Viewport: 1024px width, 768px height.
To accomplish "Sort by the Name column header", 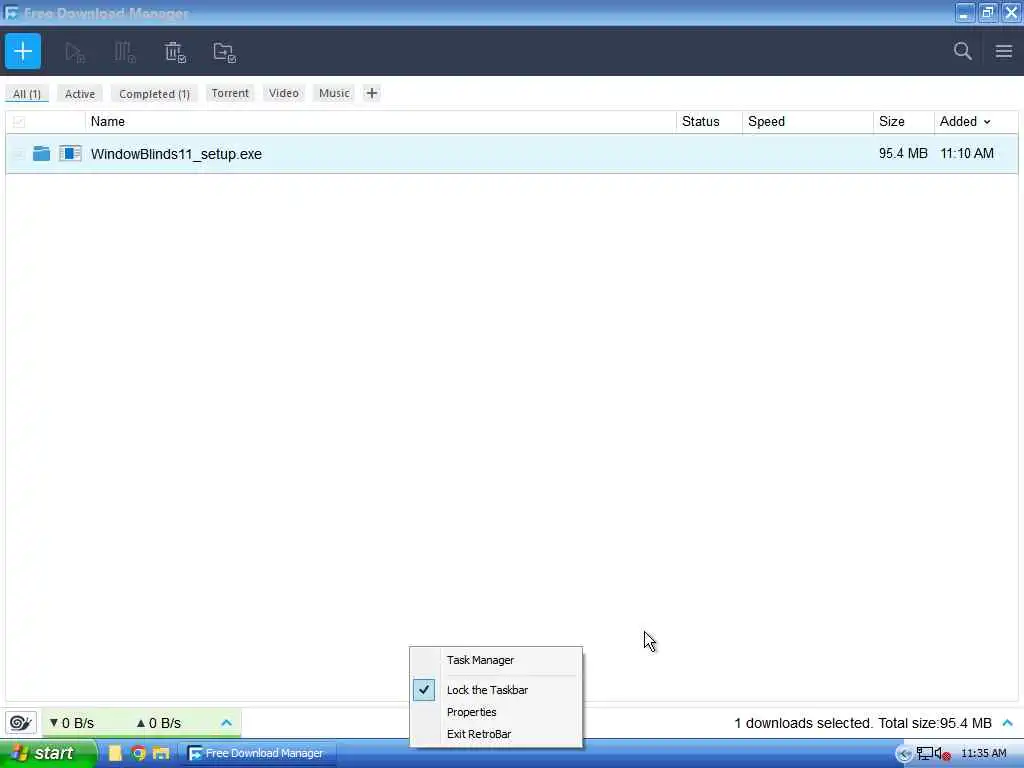I will pos(381,121).
